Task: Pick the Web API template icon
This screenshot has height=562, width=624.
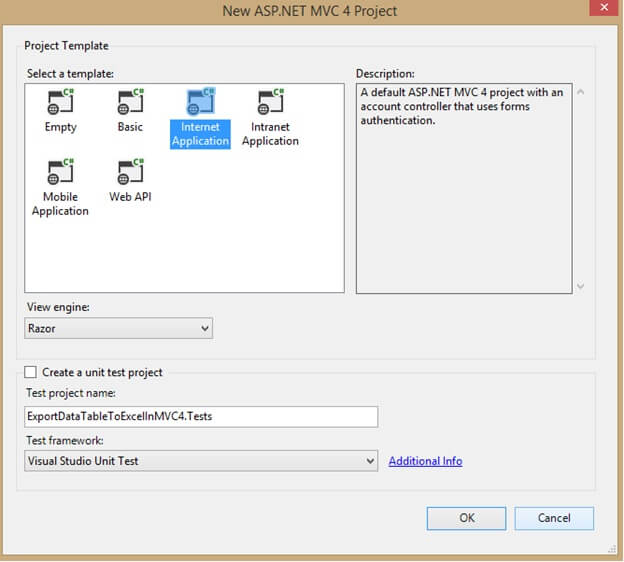Action: point(131,172)
